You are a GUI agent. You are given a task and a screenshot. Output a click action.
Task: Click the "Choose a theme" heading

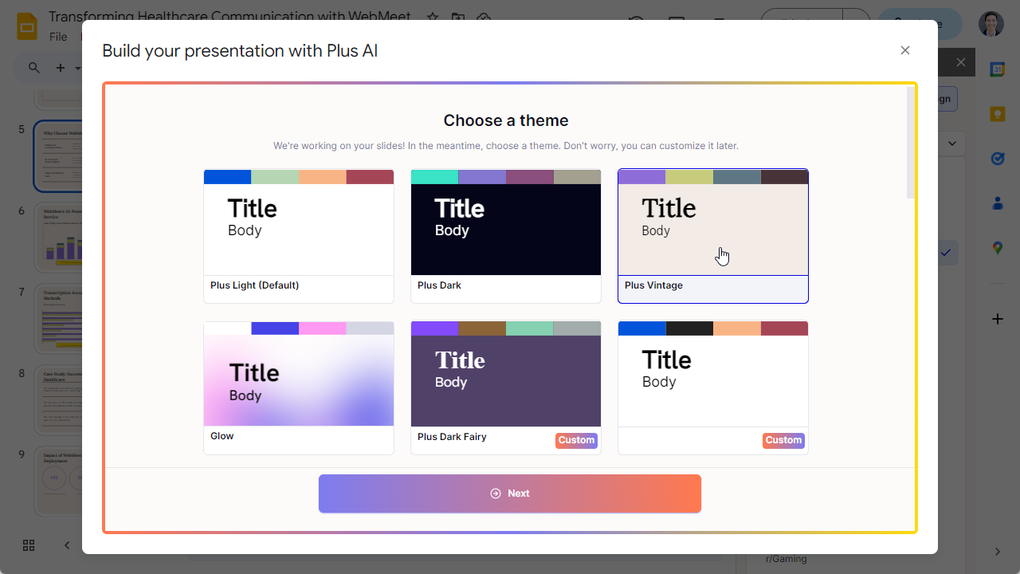pyautogui.click(x=505, y=120)
